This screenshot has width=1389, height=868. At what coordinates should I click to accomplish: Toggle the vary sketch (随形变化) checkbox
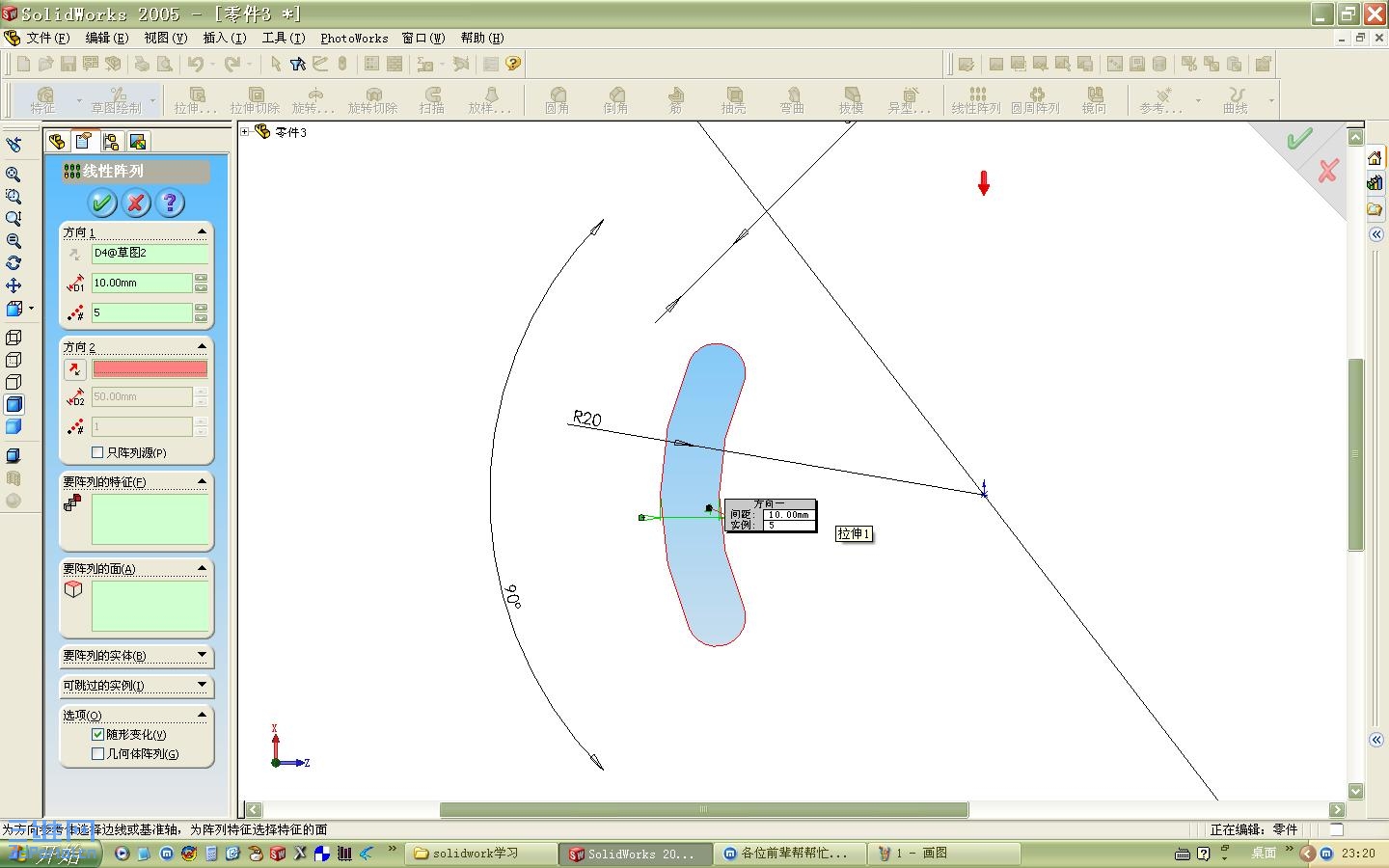[x=97, y=734]
